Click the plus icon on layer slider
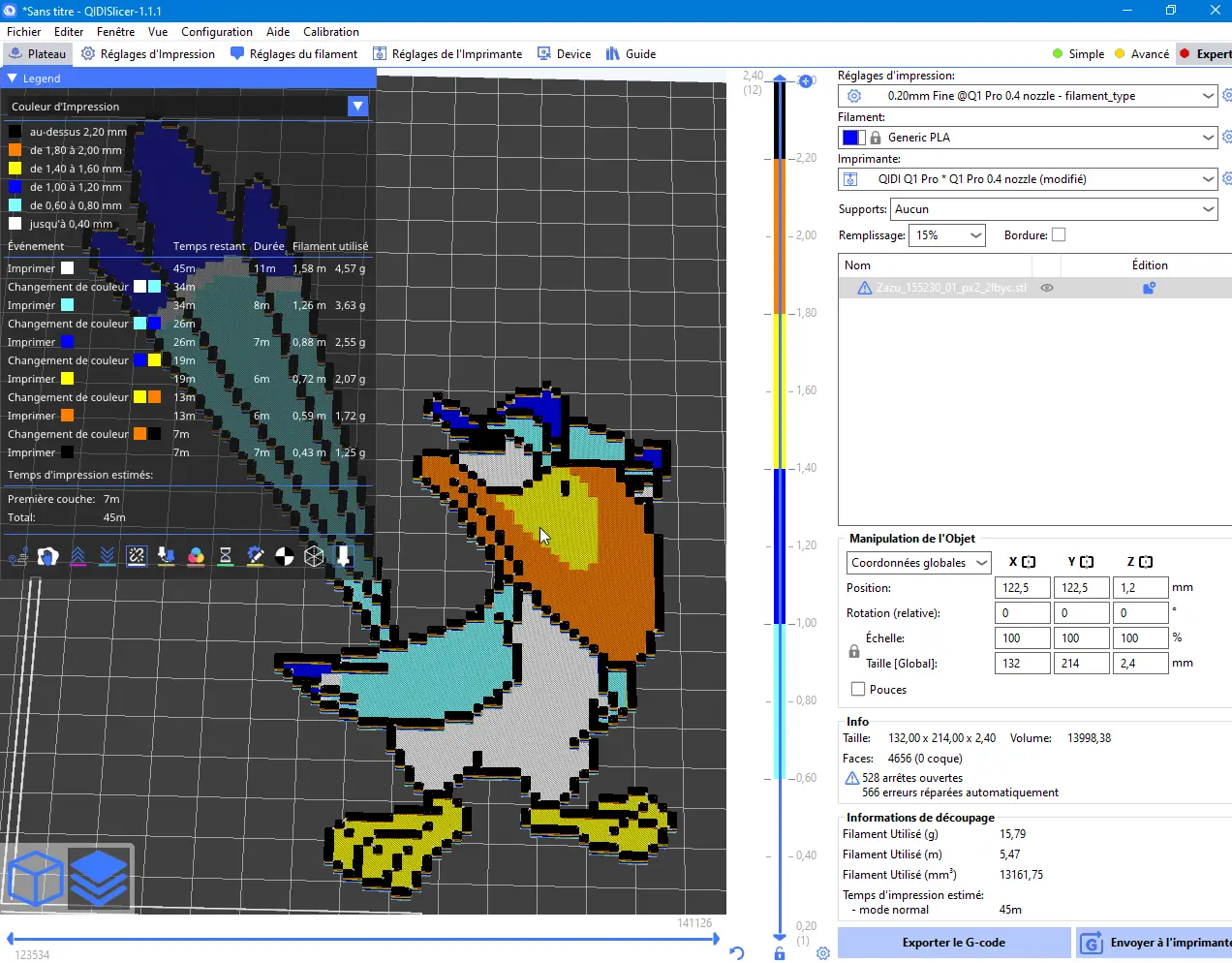 806,81
